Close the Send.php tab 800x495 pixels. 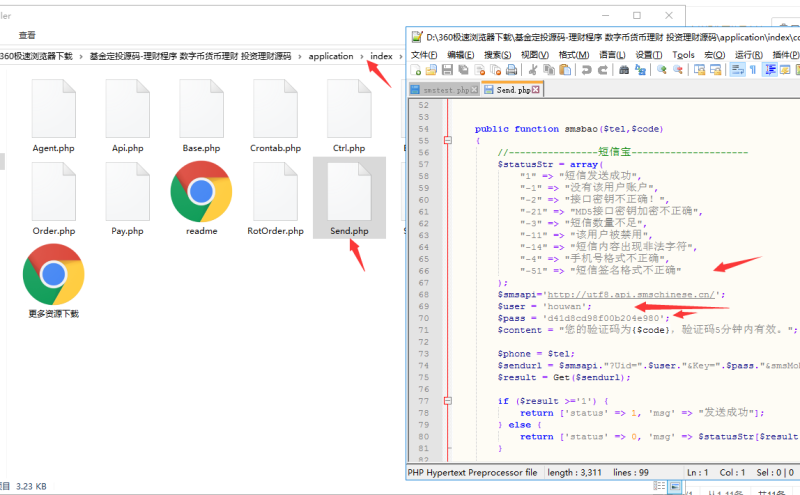click(x=536, y=90)
